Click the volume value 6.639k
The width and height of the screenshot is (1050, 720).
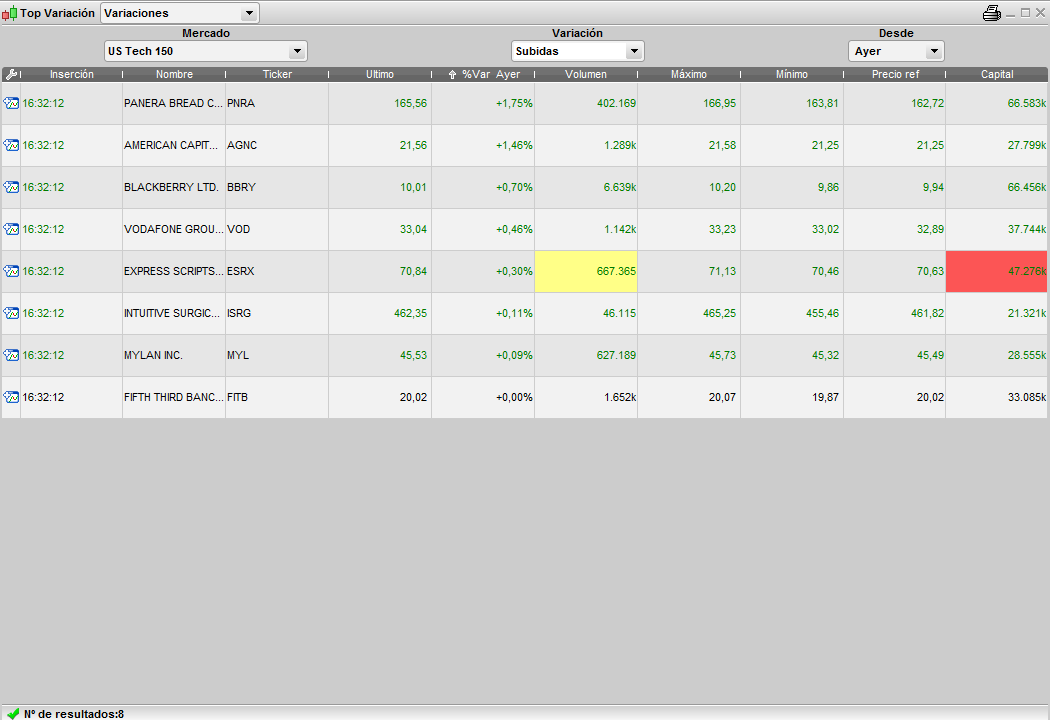[620, 188]
